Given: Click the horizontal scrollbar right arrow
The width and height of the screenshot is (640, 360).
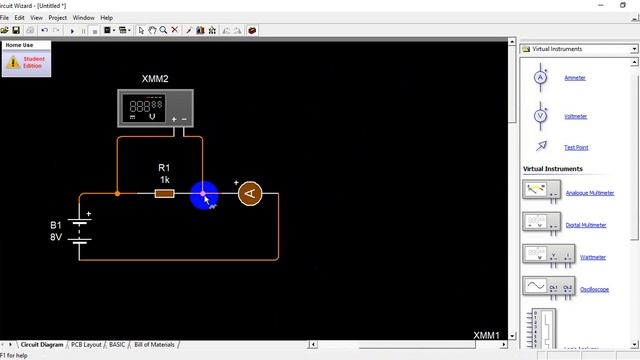Looking at the screenshot, I should 504,344.
